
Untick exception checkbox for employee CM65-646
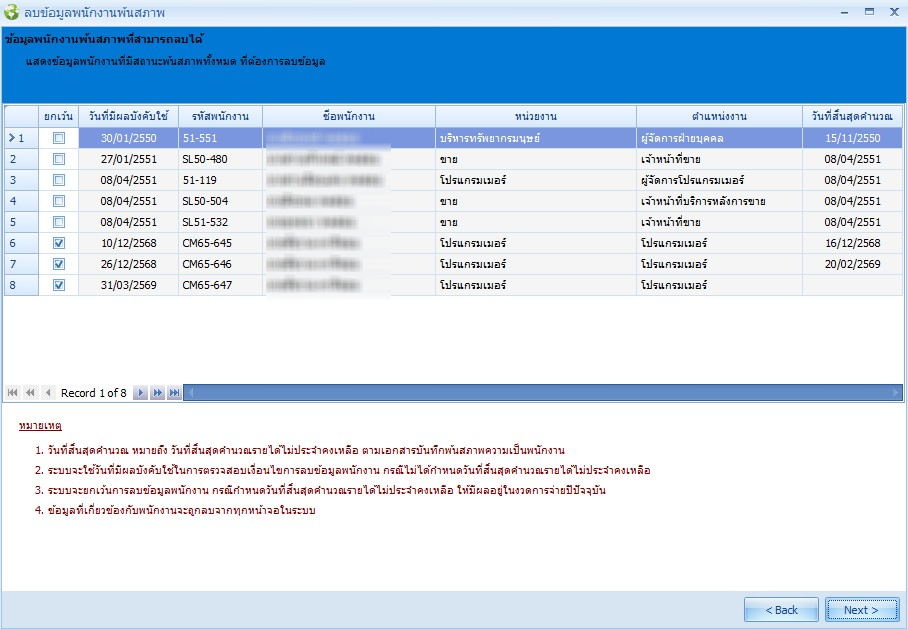[x=58, y=264]
